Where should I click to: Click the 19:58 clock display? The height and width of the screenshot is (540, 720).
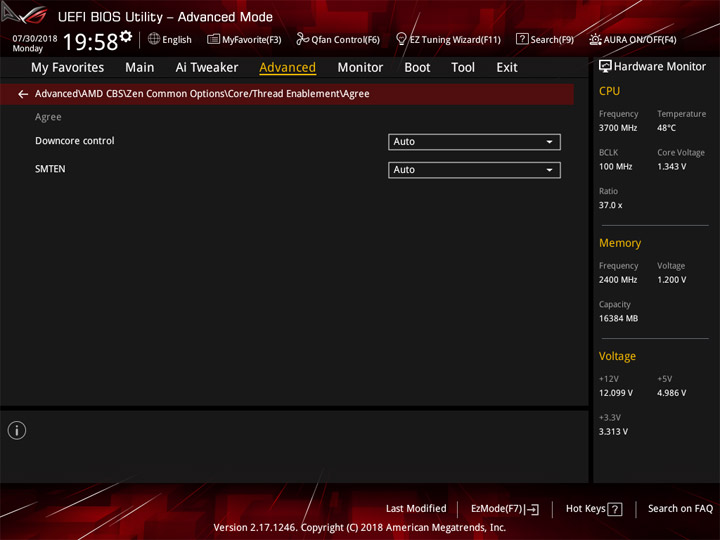coord(91,42)
